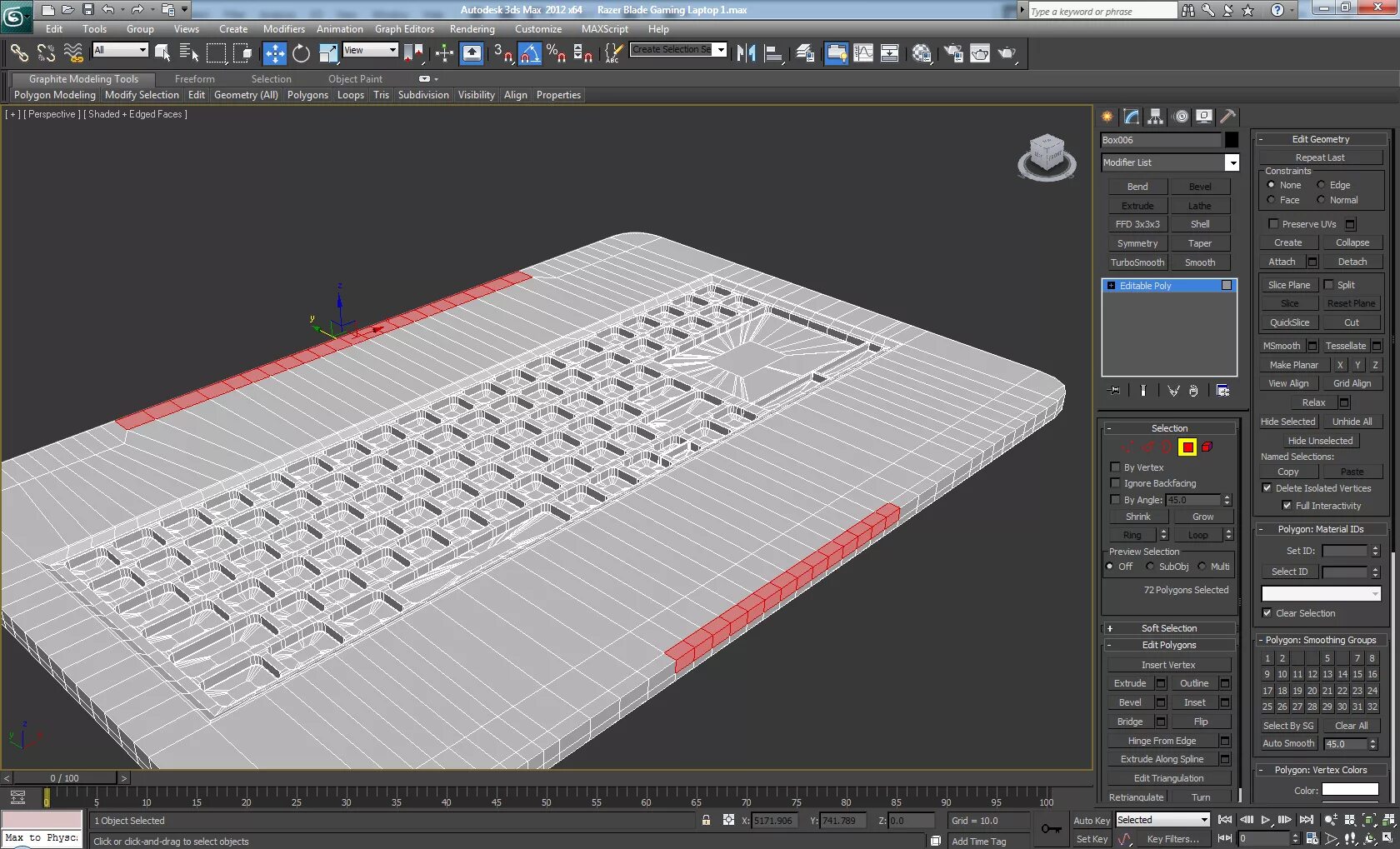Select the Rotate tool on the main toolbar
The height and width of the screenshot is (849, 1400).
[301, 53]
